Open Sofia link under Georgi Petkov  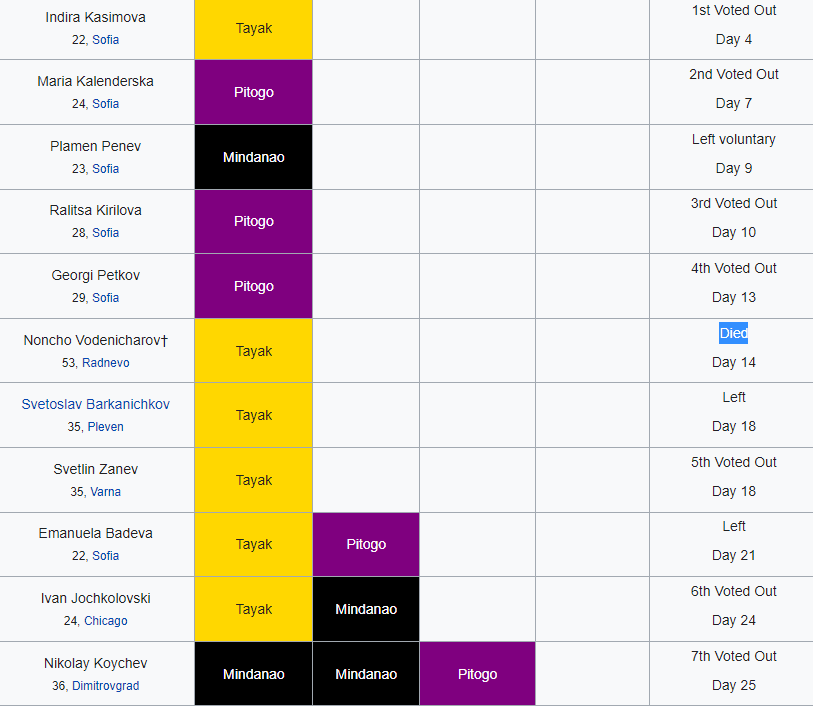[x=105, y=298]
